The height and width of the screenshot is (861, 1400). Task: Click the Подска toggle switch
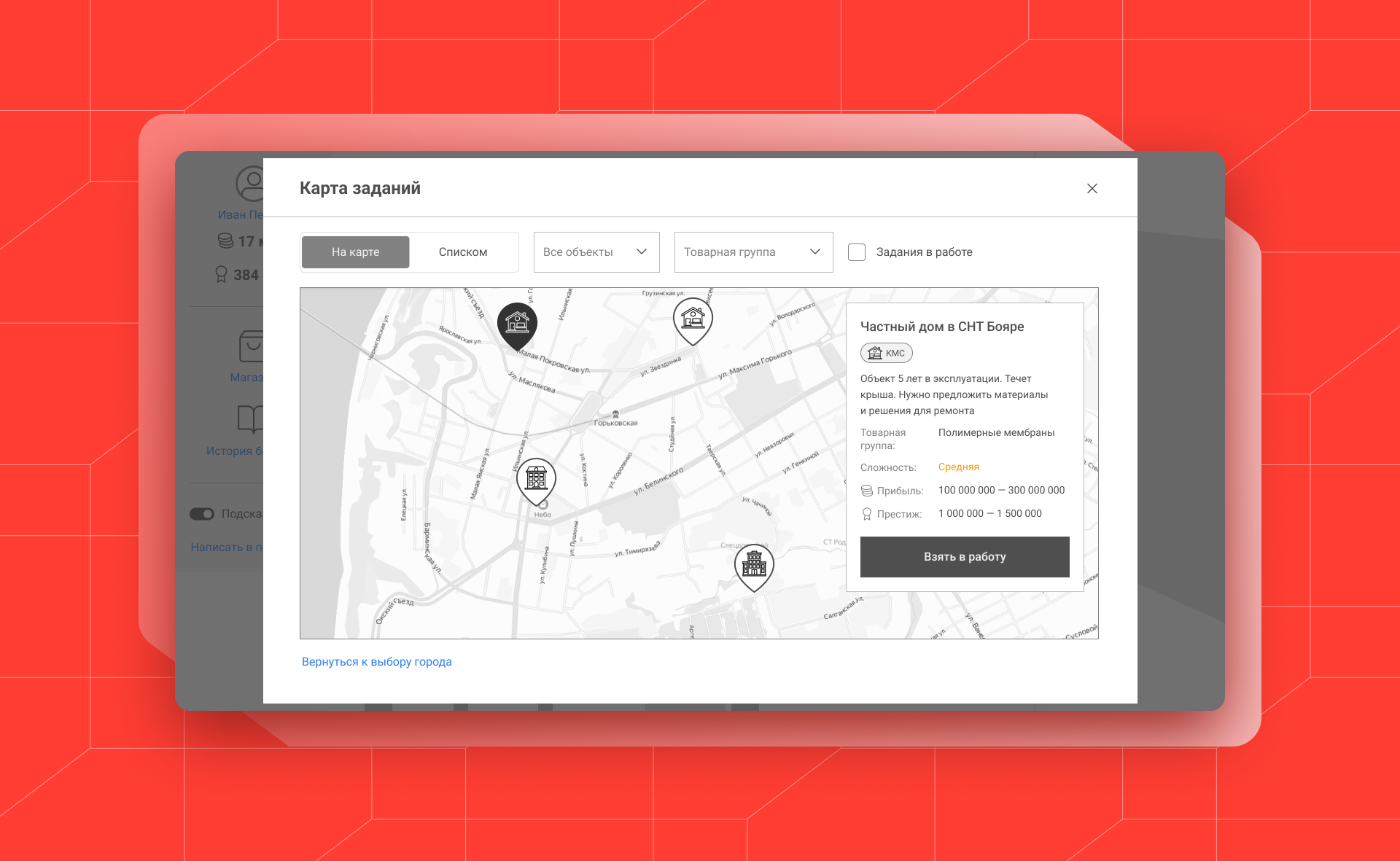point(203,513)
